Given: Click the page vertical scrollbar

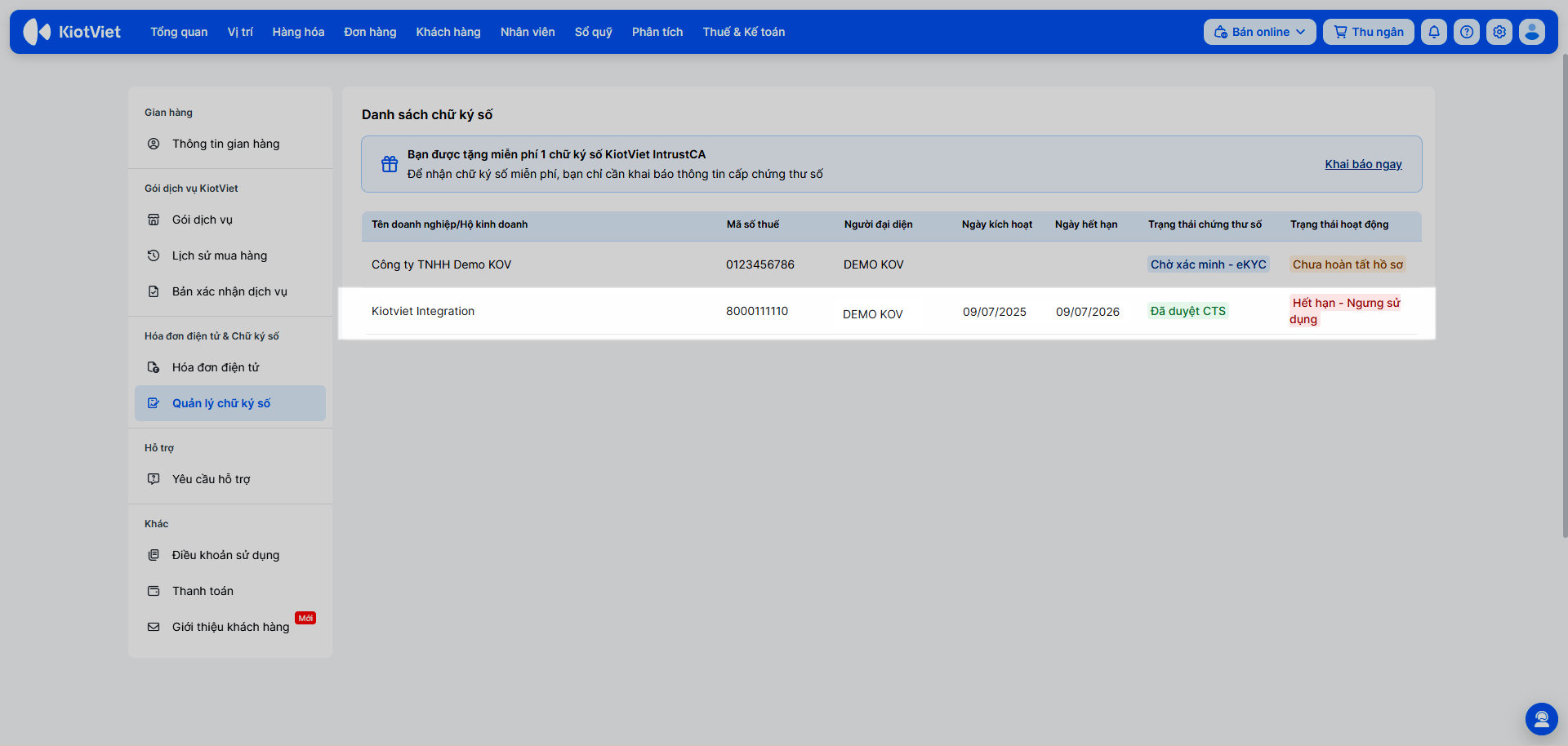Looking at the screenshot, I should click(1564, 294).
